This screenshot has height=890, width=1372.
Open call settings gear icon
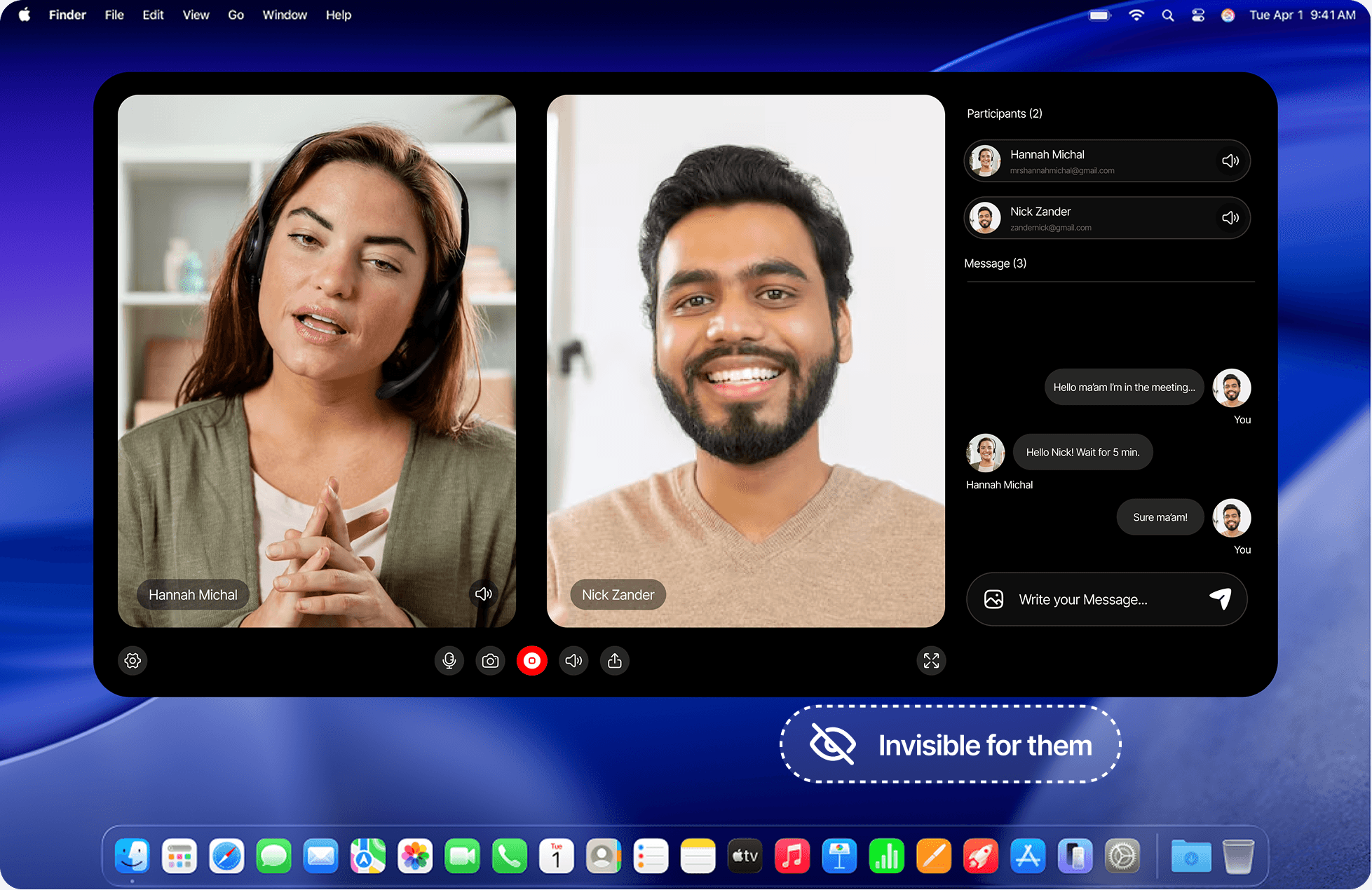(133, 660)
